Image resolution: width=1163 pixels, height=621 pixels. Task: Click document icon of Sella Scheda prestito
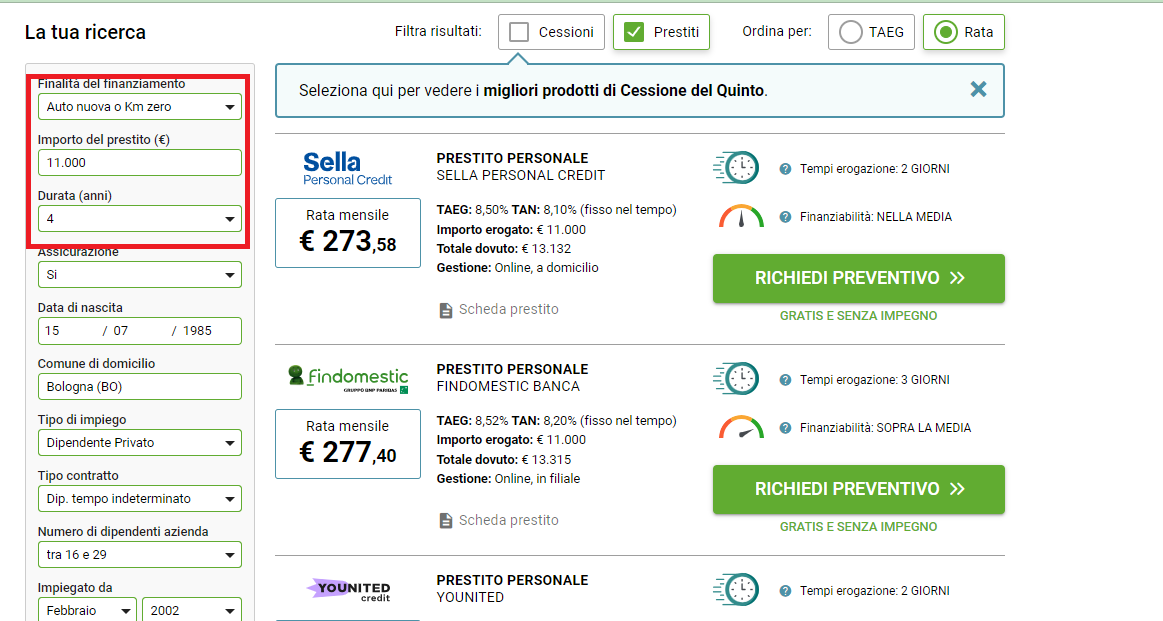[446, 310]
